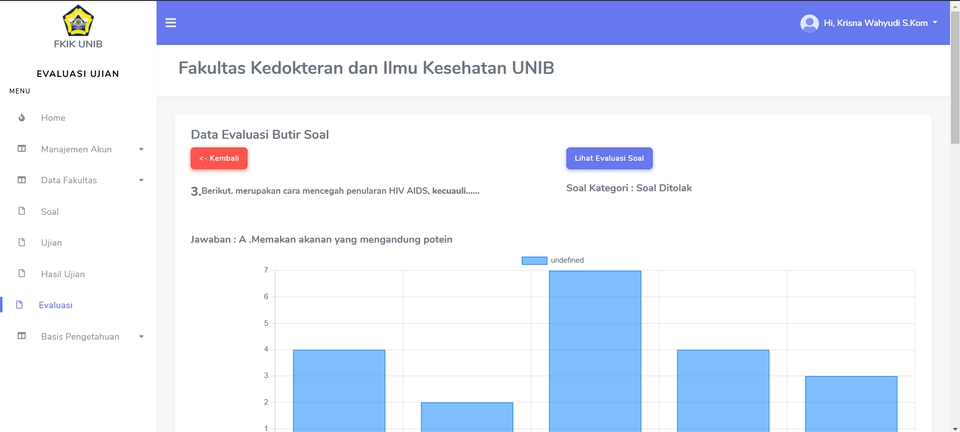
Task: Click the EVALUASI UJIAN sidebar title
Action: click(x=78, y=74)
